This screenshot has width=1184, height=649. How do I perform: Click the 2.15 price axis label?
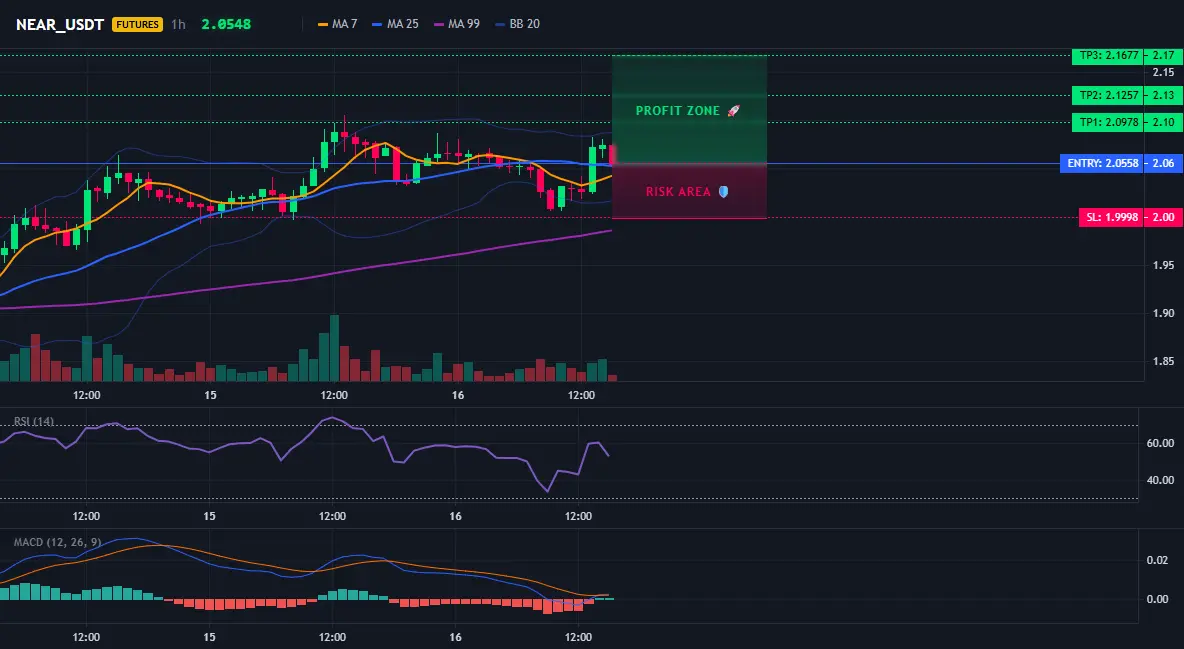(x=1164, y=73)
